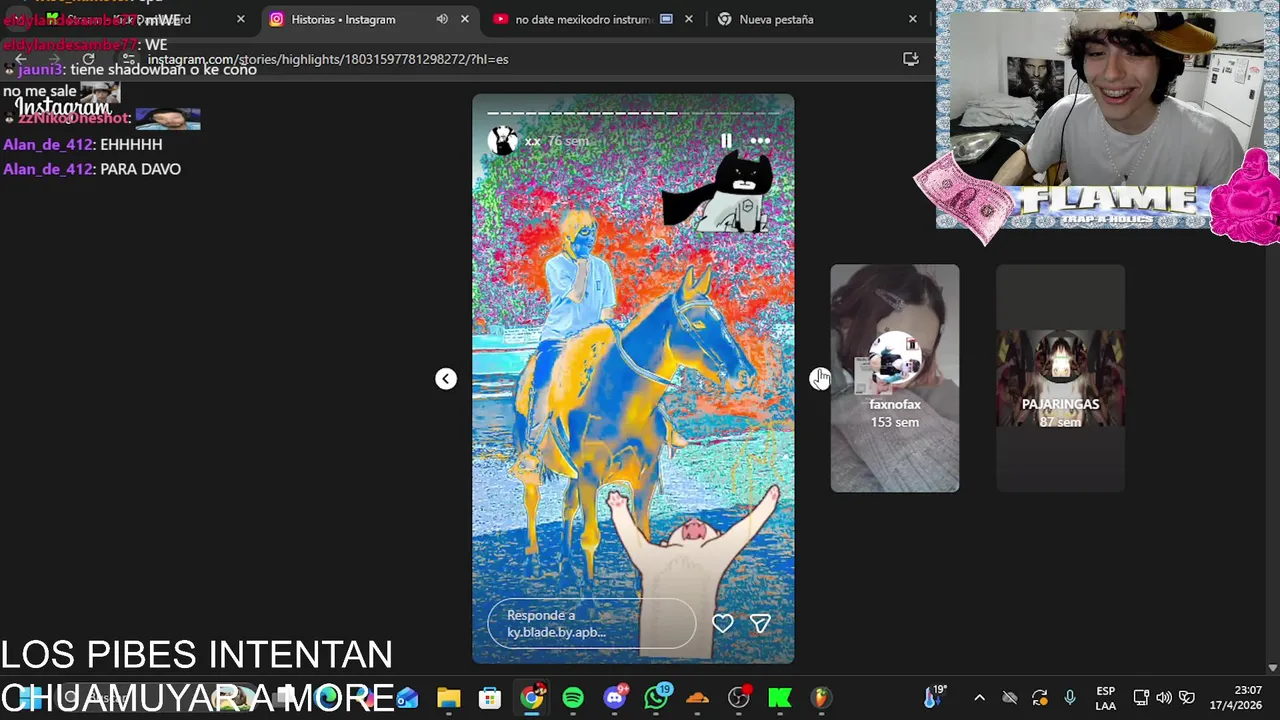Open Outlook from the taskbar
1280x720 pixels.
pos(407,698)
